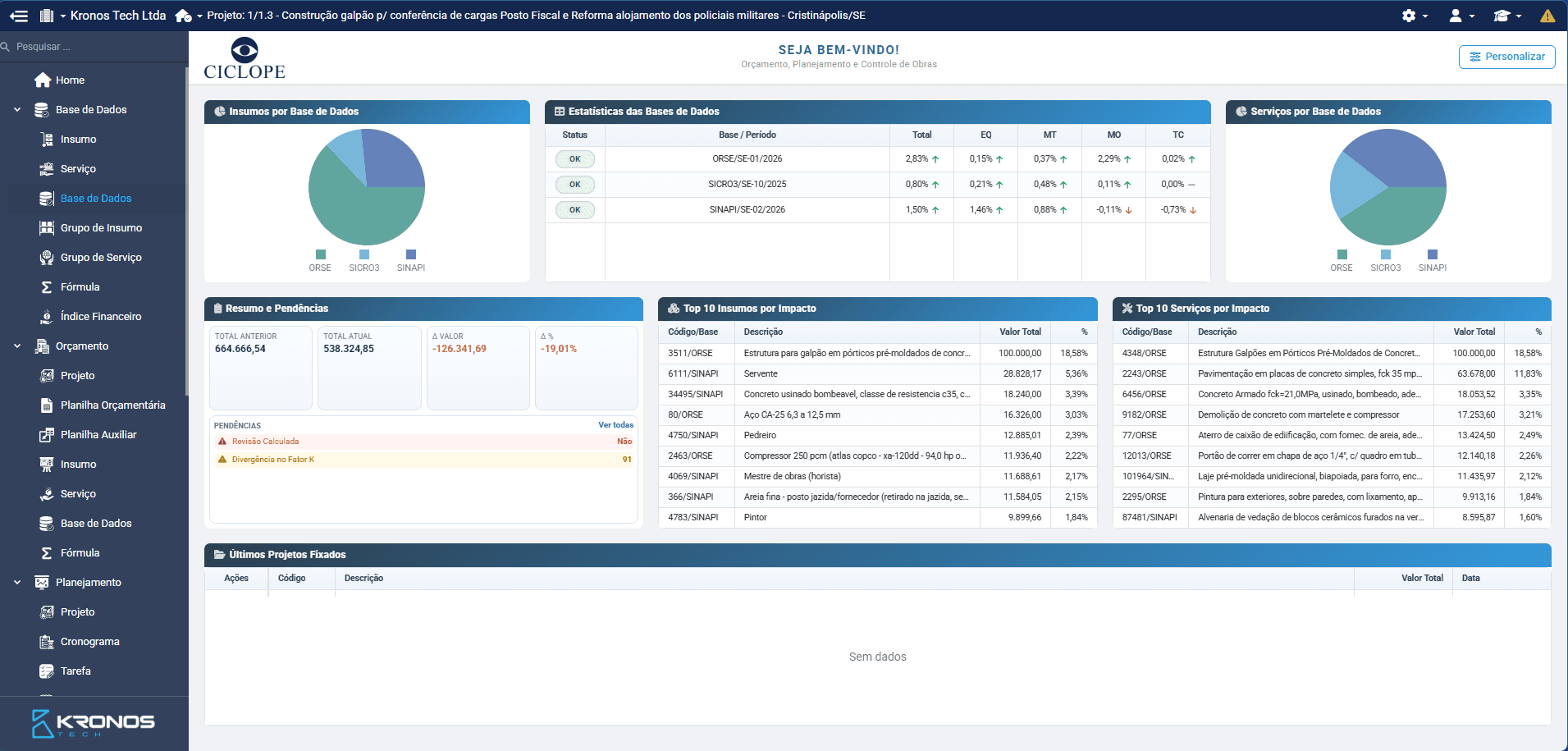Open Projeto under Planejamento section

(77, 611)
